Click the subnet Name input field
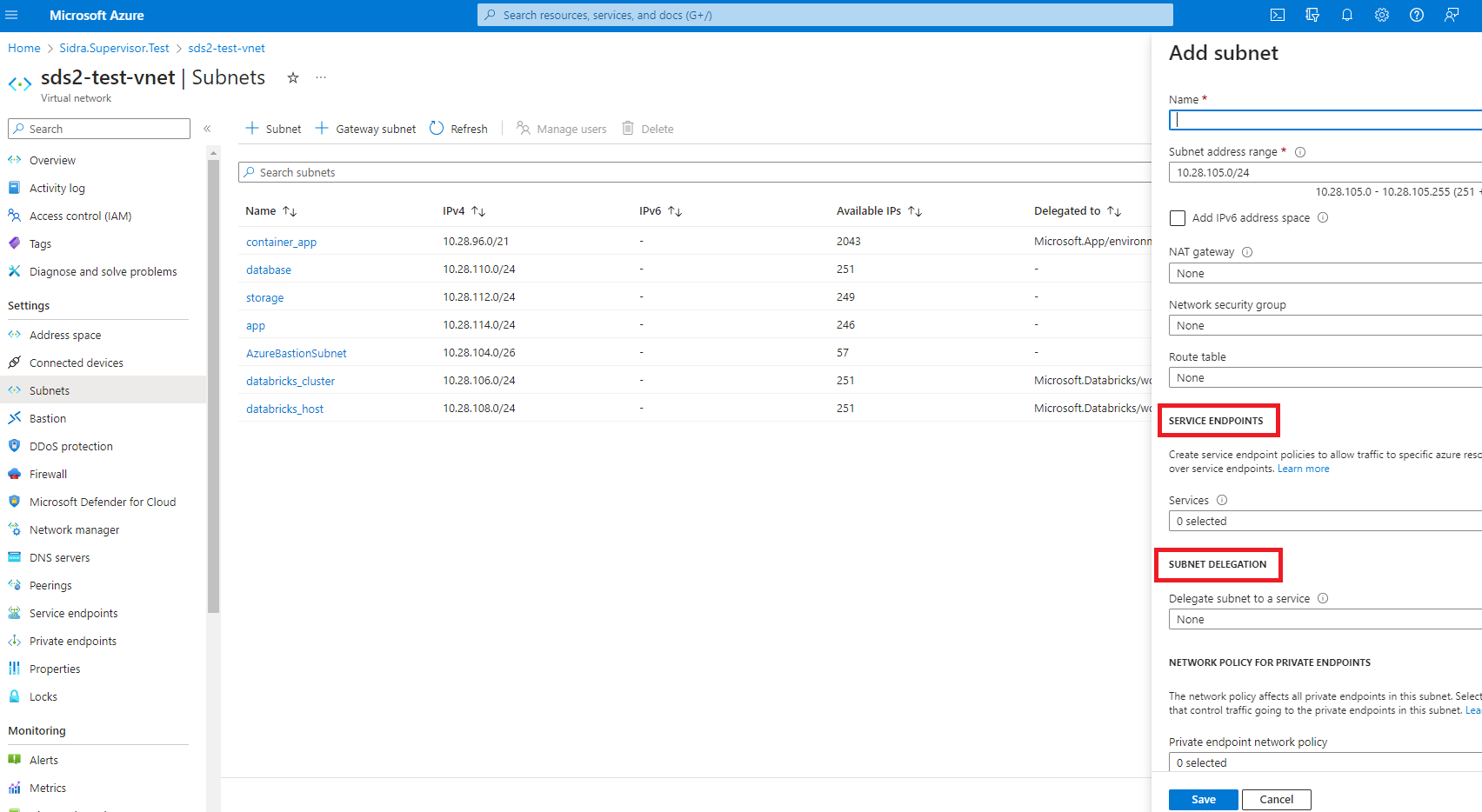Viewport: 1482px width, 812px height. (1324, 120)
